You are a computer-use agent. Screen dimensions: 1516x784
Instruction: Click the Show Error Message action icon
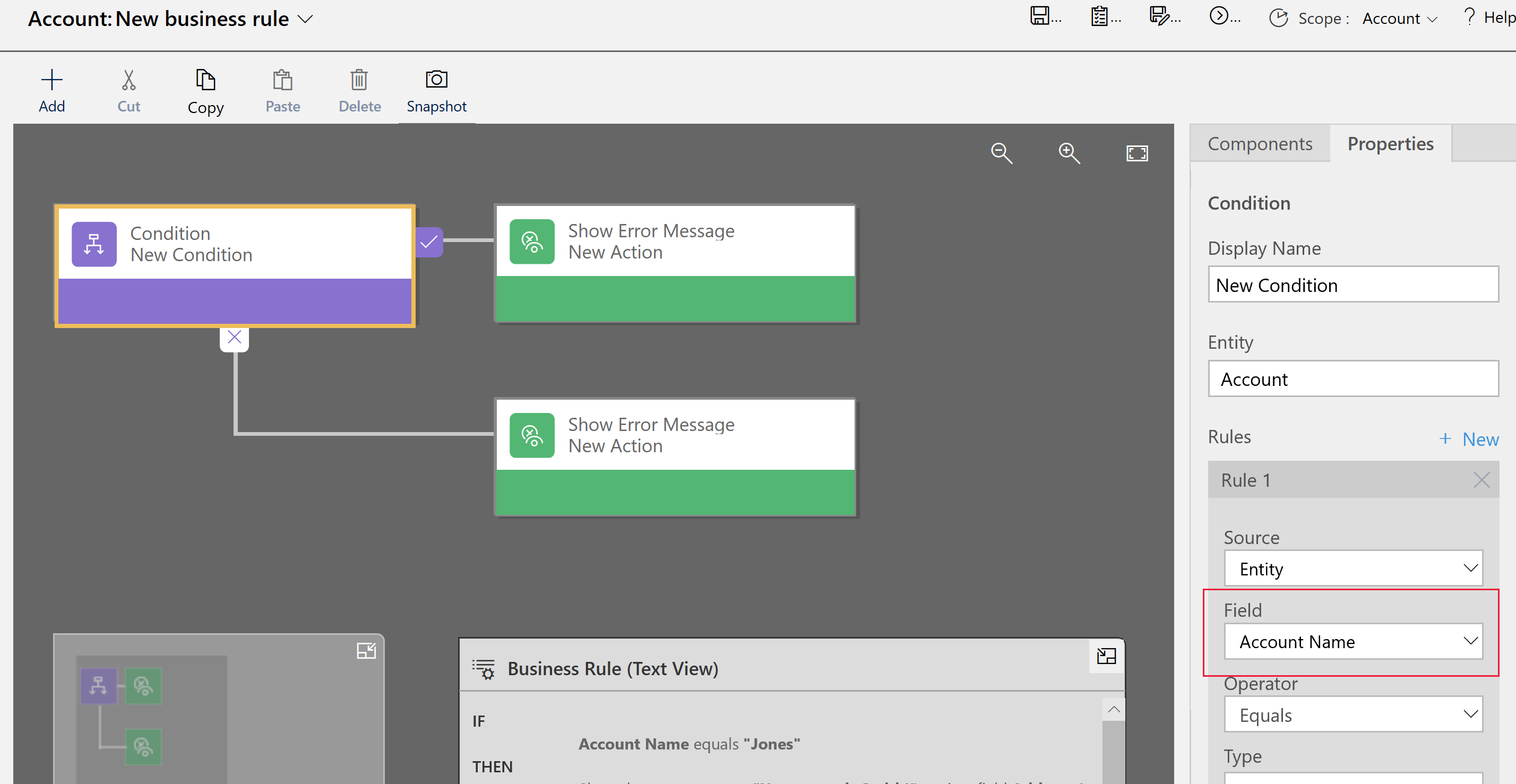[530, 241]
